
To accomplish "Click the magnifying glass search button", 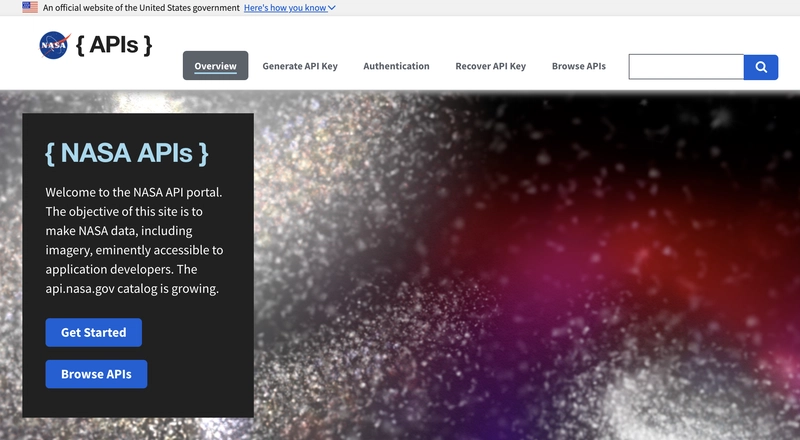I will (761, 67).
